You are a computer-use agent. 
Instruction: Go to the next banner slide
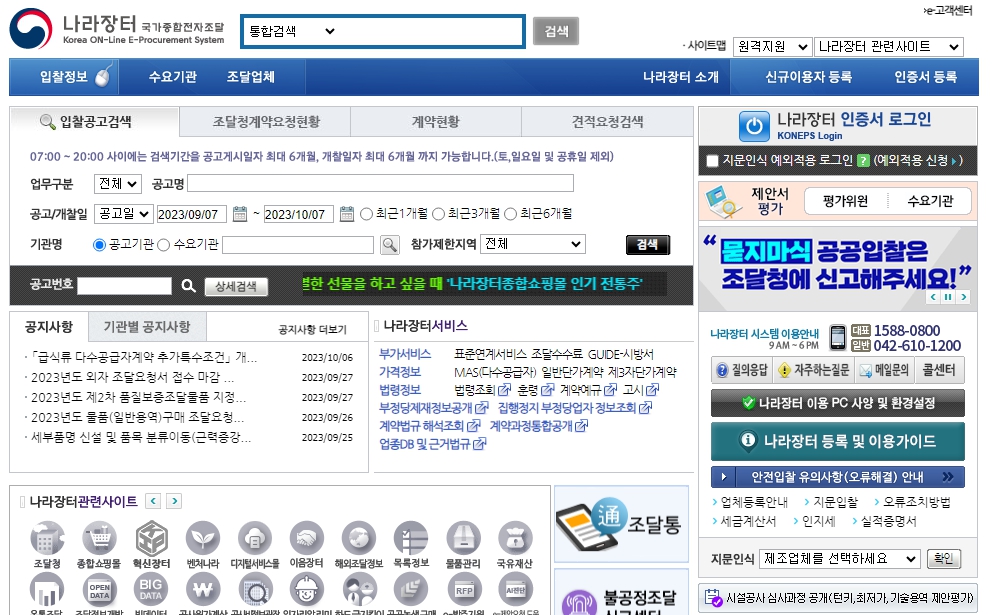[963, 297]
